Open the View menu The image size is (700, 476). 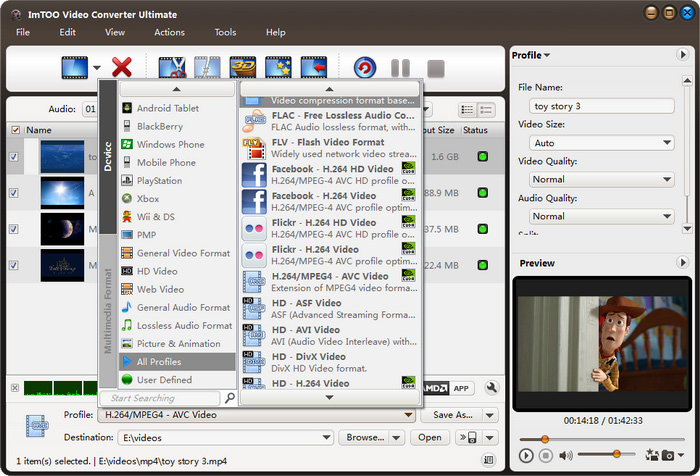(x=115, y=32)
